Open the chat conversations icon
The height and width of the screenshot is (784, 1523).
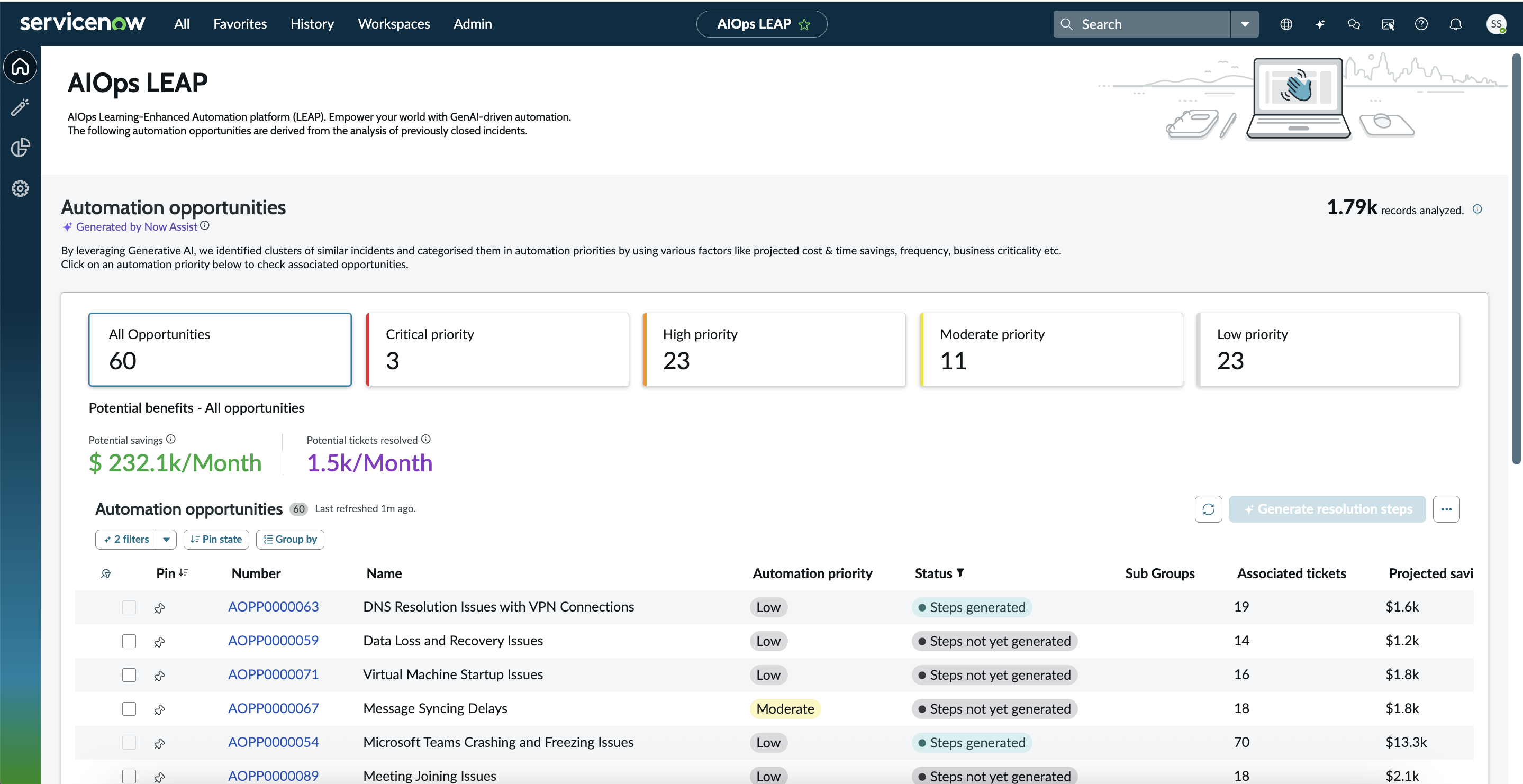pyautogui.click(x=1353, y=24)
